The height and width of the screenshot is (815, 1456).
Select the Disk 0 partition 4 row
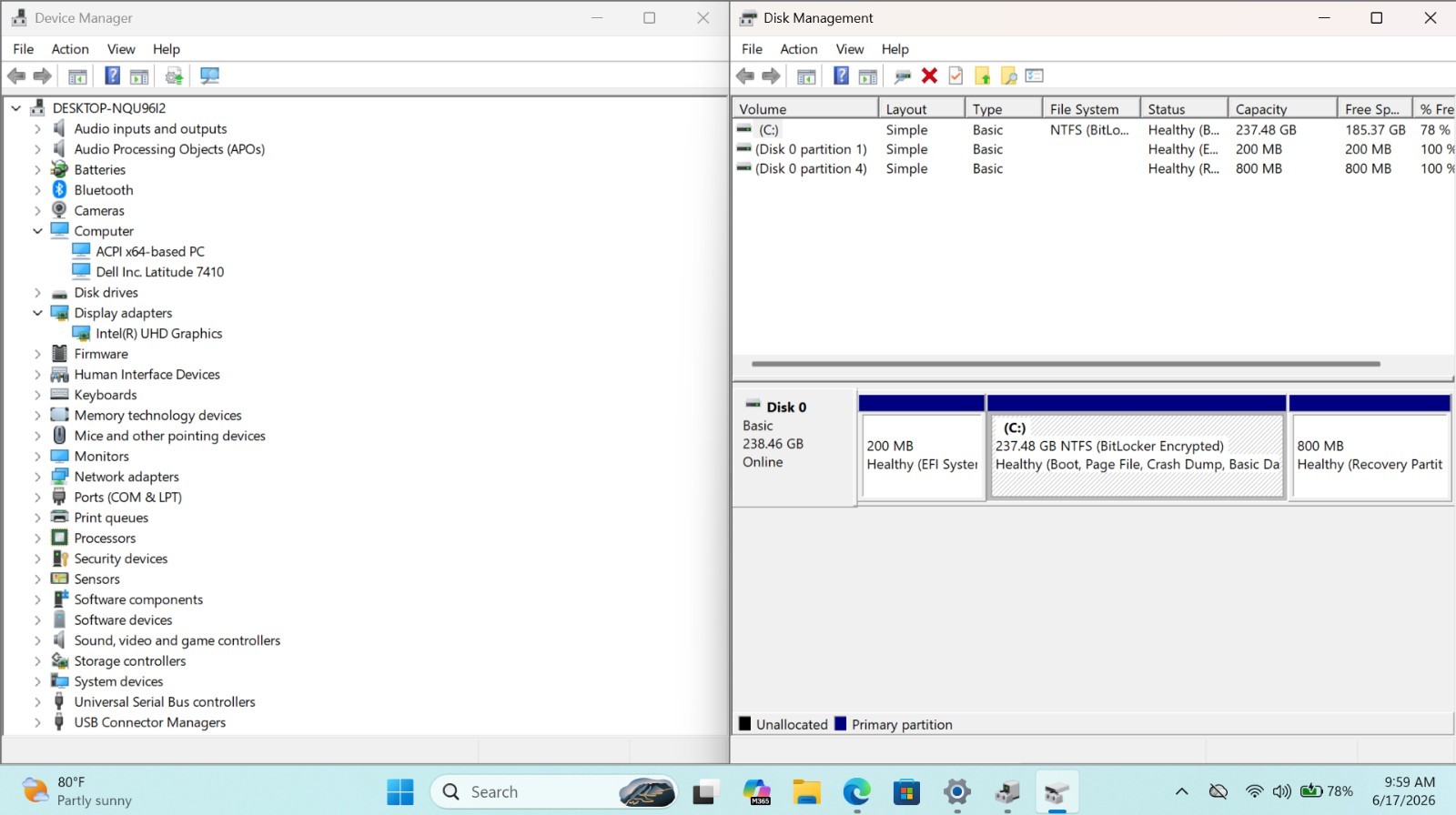[1095, 168]
